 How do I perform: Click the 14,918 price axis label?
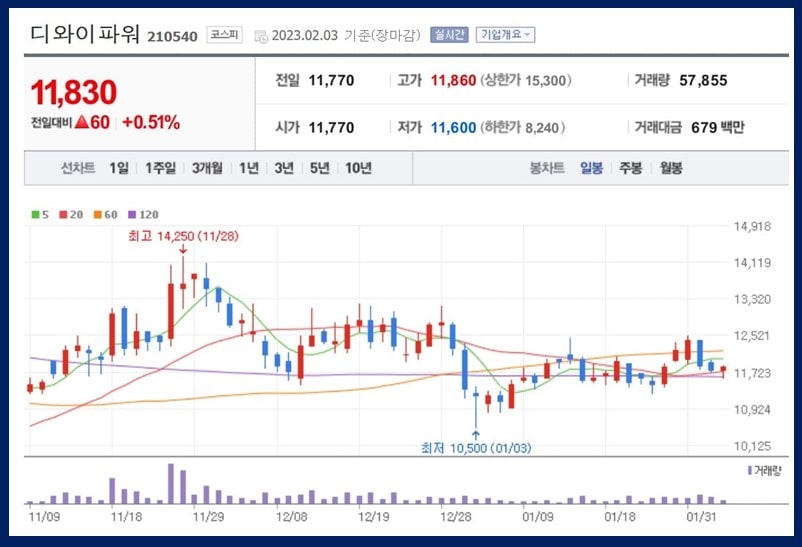click(752, 226)
